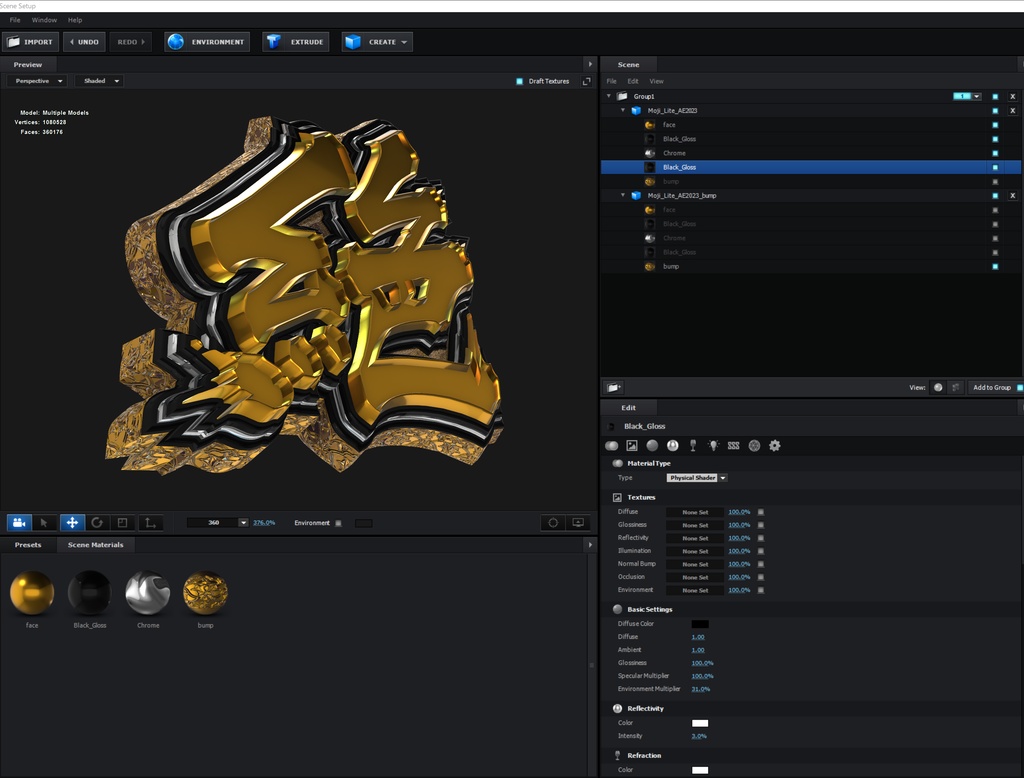Click the SSS material section icon
Screen dimensions: 1024x778
[x=733, y=446]
